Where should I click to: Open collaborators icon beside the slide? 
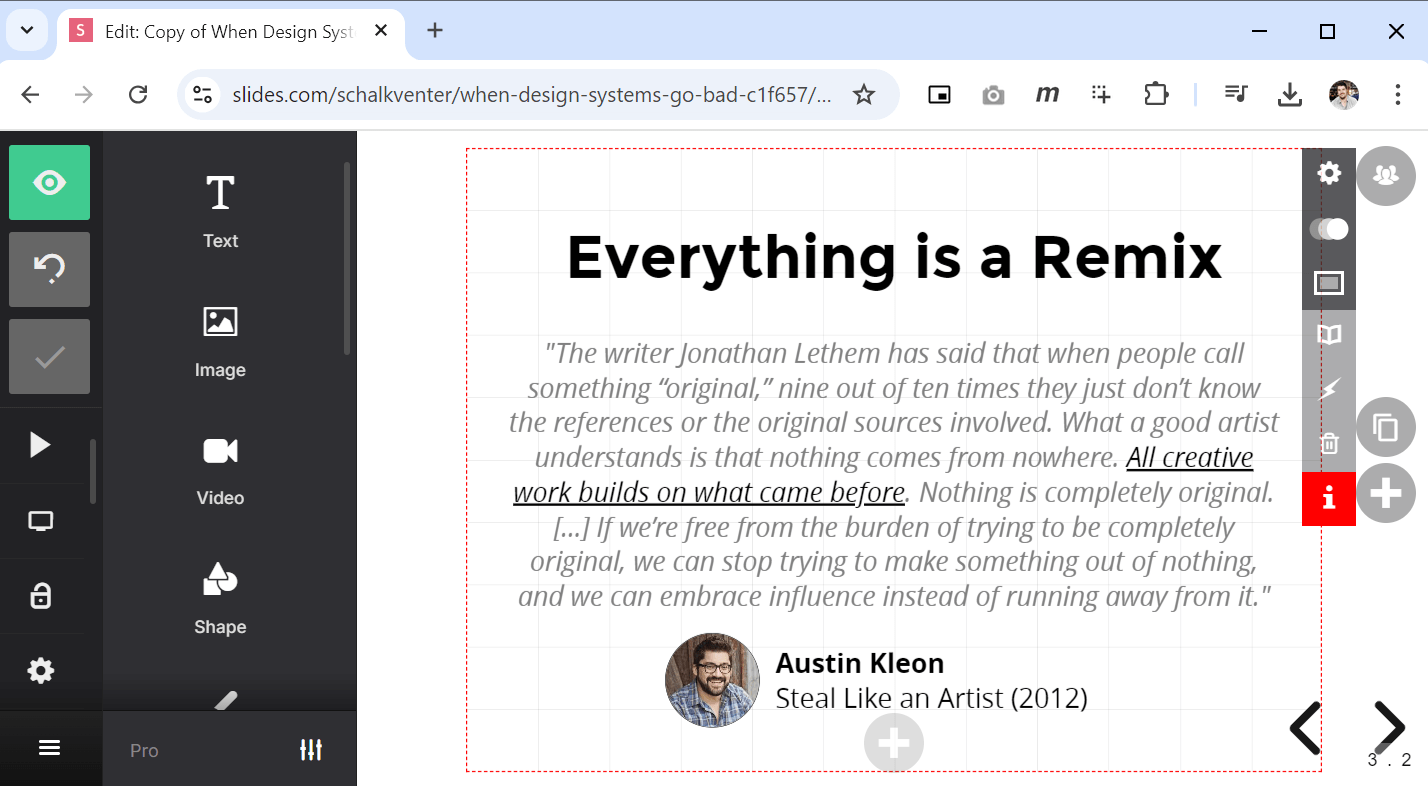[x=1385, y=176]
